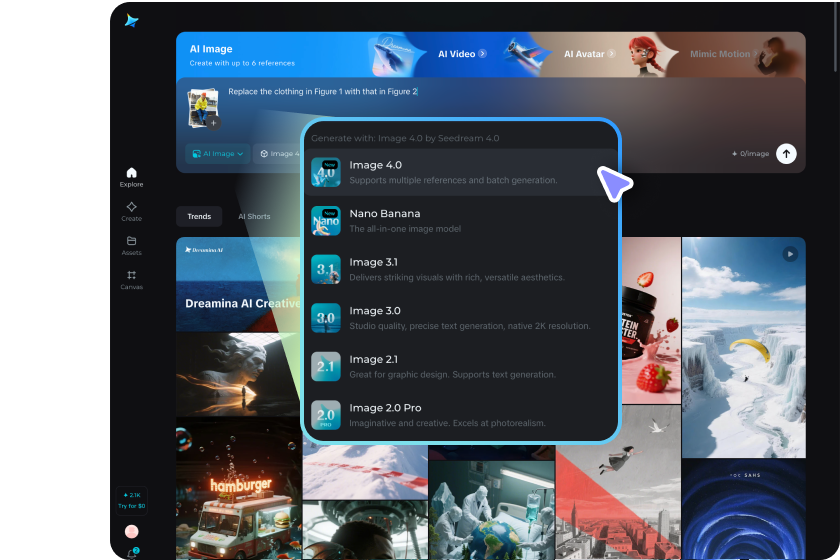Choose Image 3.1 from model list

(461, 269)
